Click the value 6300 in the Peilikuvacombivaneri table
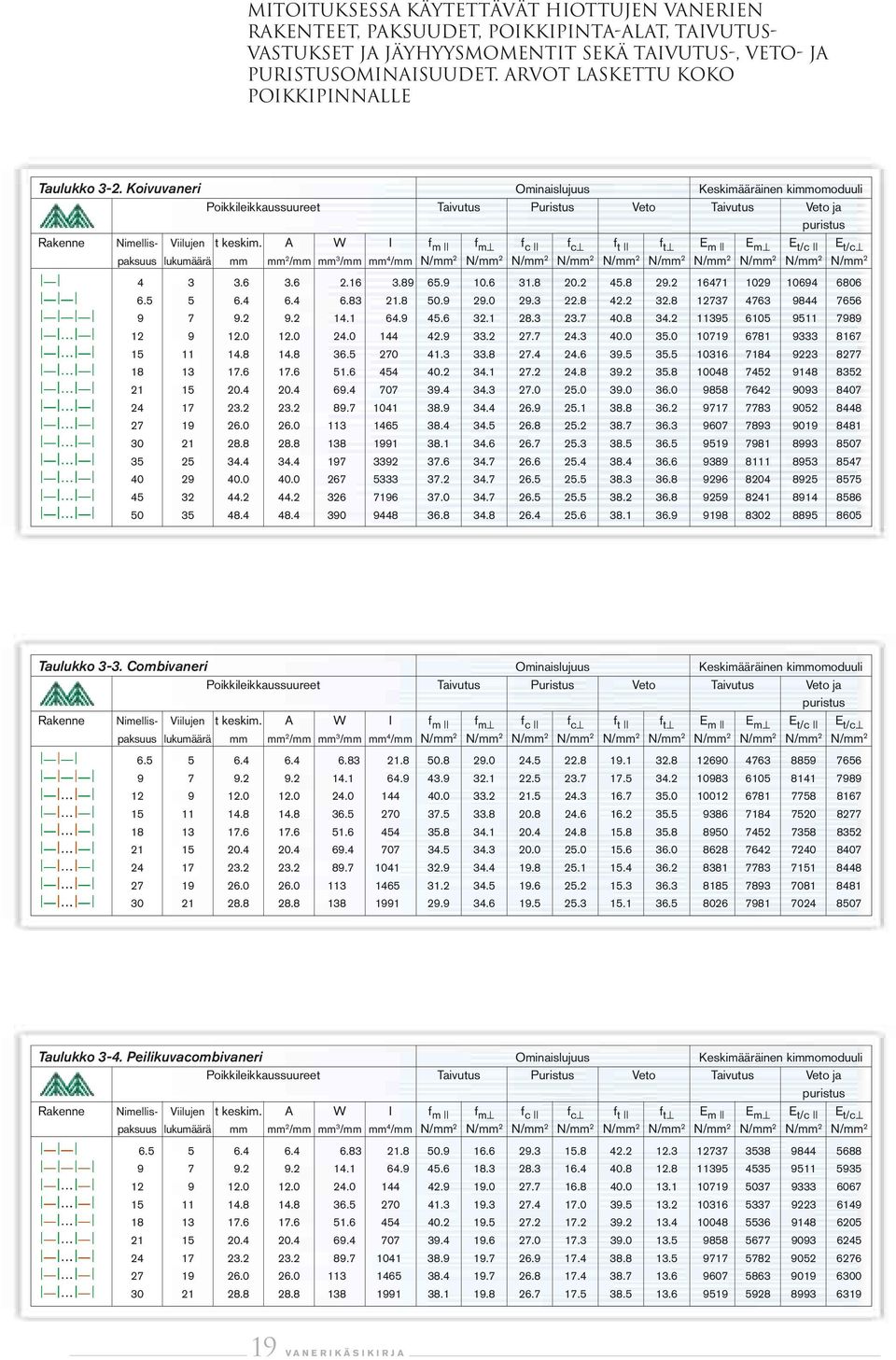Screen dimensions: 896x1360 tap(848, 1276)
